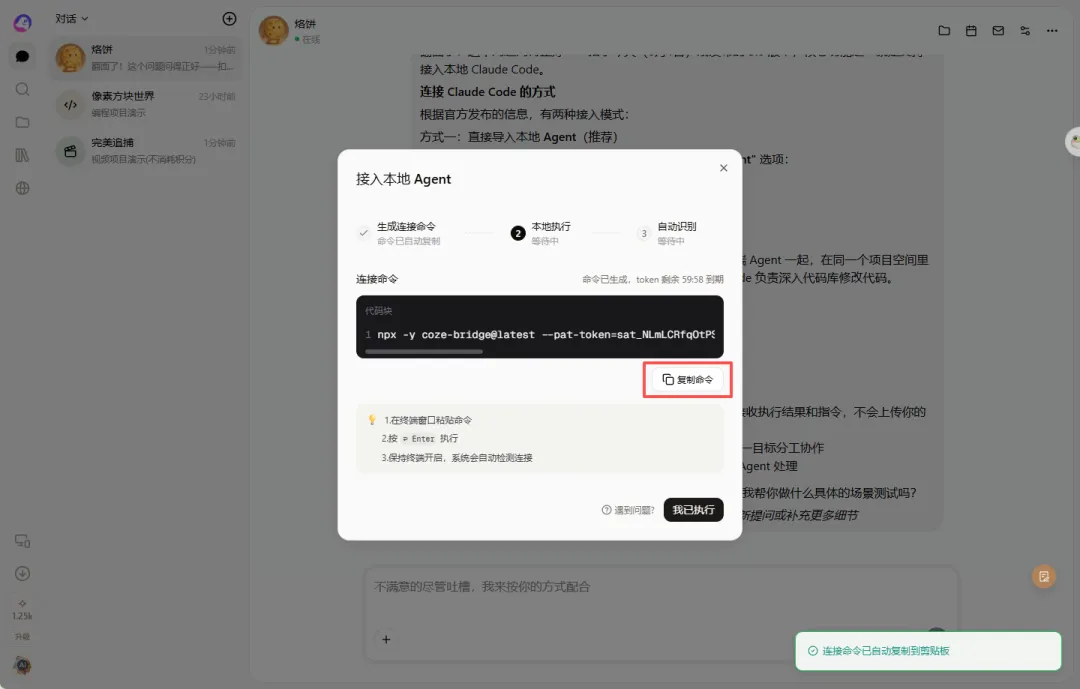Click the 烙饼 avatar in chat header
Image resolution: width=1080 pixels, height=689 pixels.
point(273,30)
